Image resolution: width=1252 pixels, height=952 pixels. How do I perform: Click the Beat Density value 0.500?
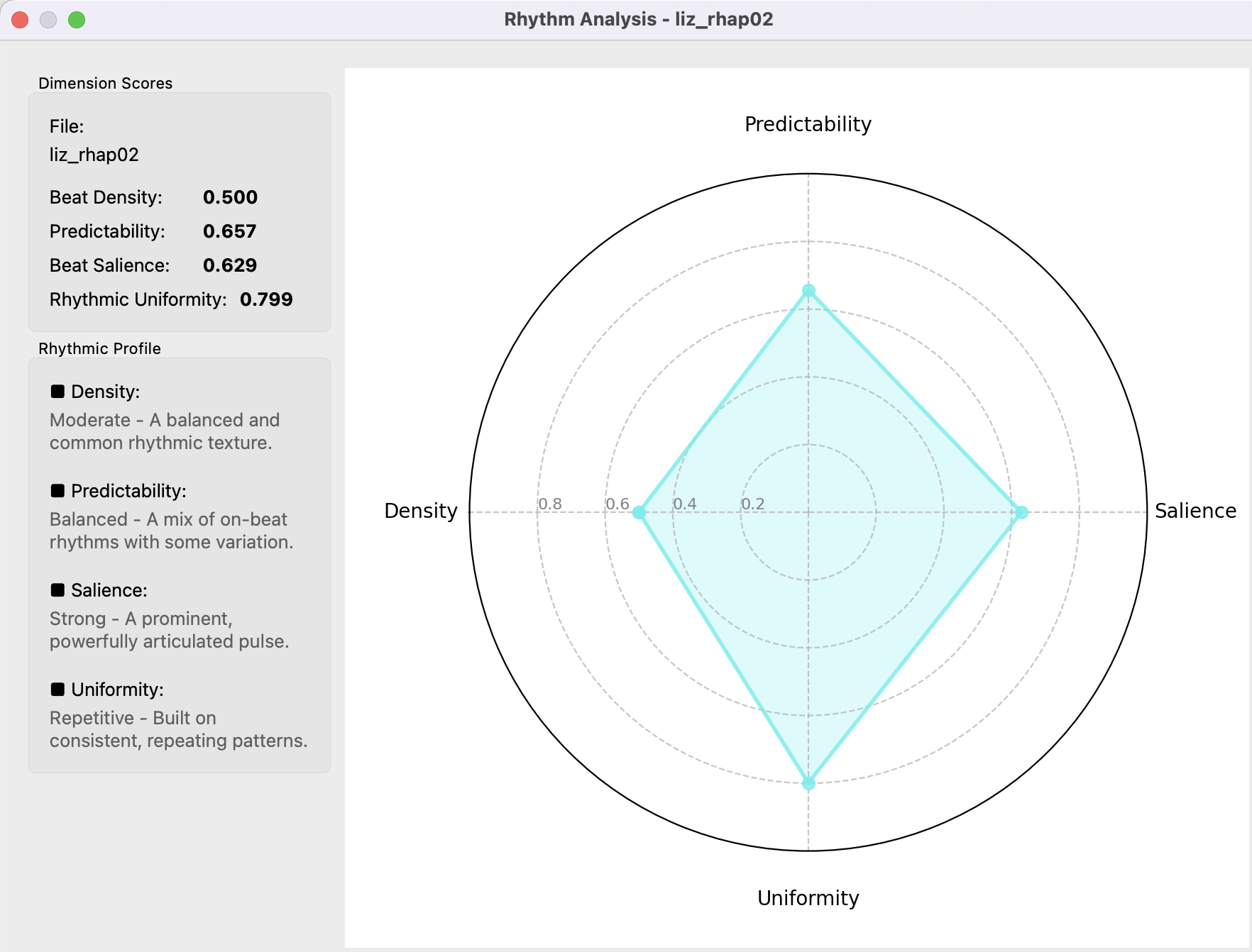pyautogui.click(x=230, y=197)
